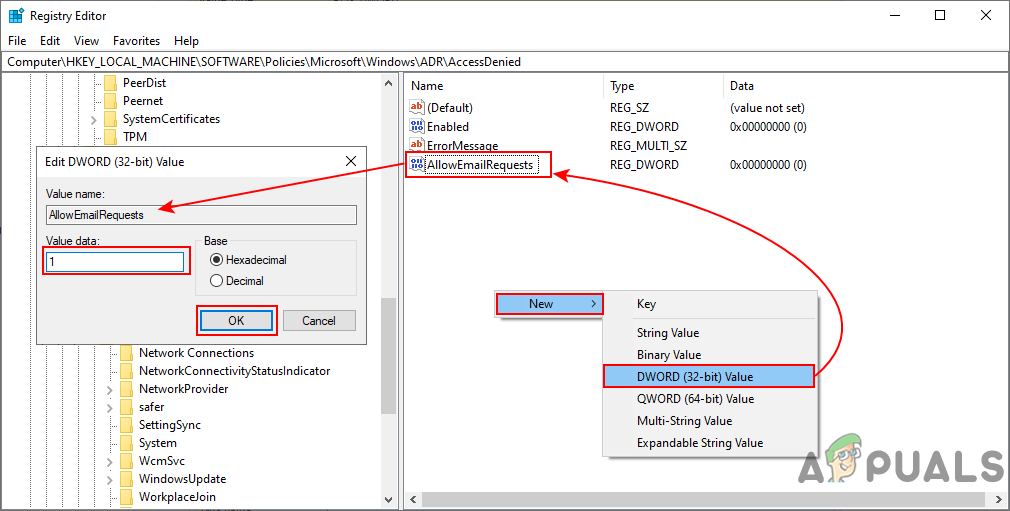
Task: Expand the NetworkProvider tree node
Action: 110,390
